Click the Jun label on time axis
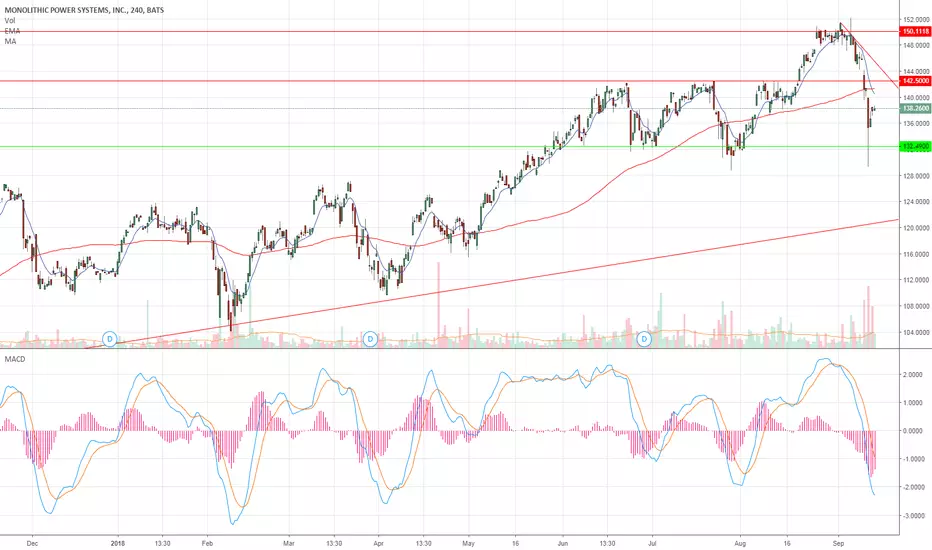 563,543
